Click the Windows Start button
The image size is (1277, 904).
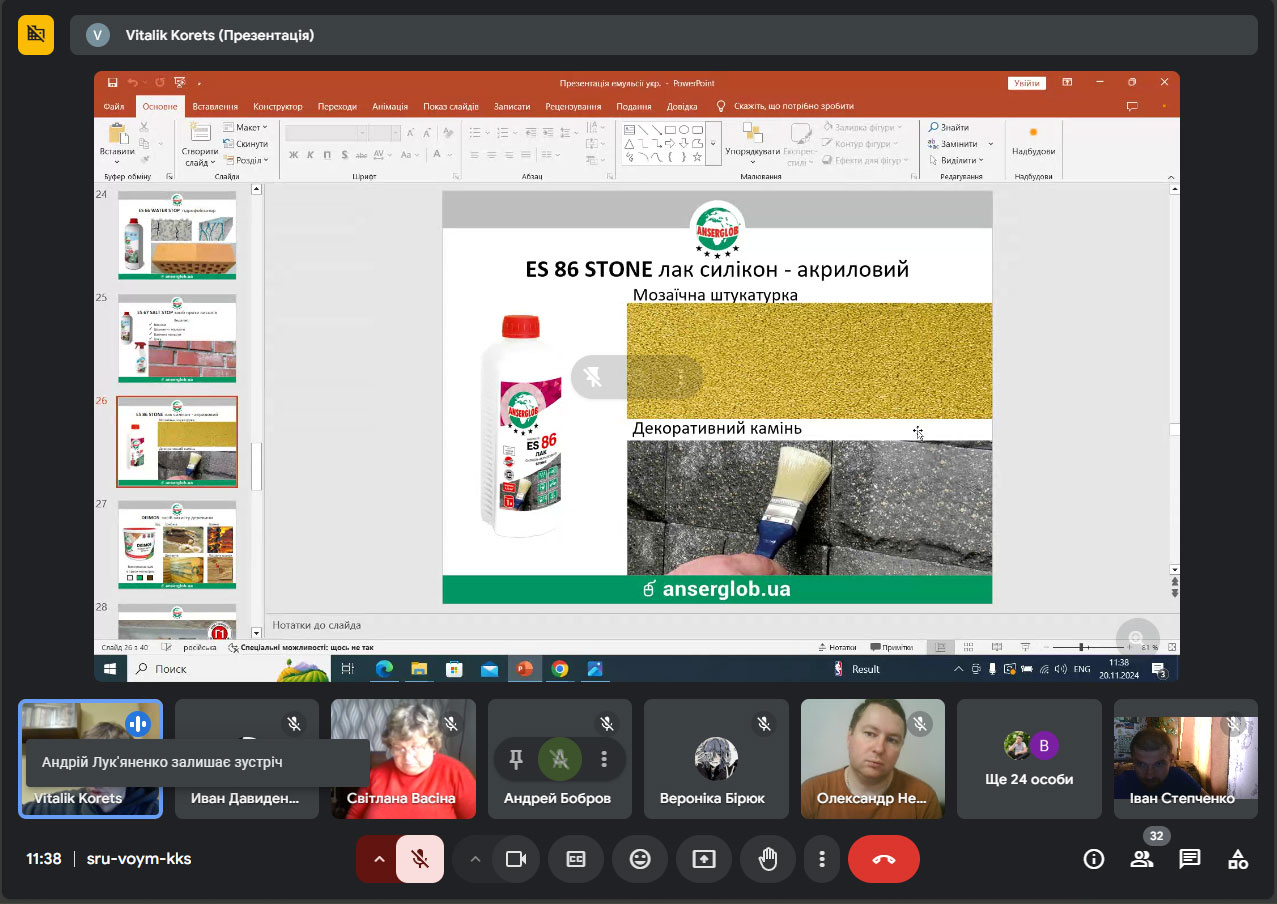click(109, 669)
